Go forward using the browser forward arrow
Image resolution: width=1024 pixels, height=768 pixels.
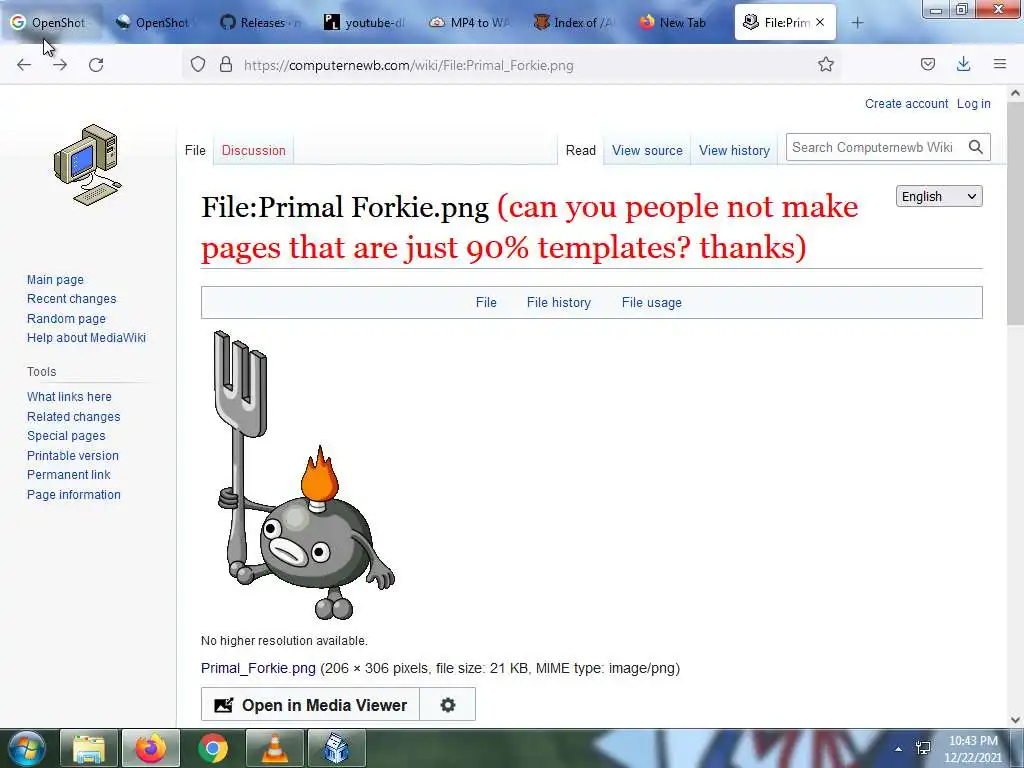60,65
